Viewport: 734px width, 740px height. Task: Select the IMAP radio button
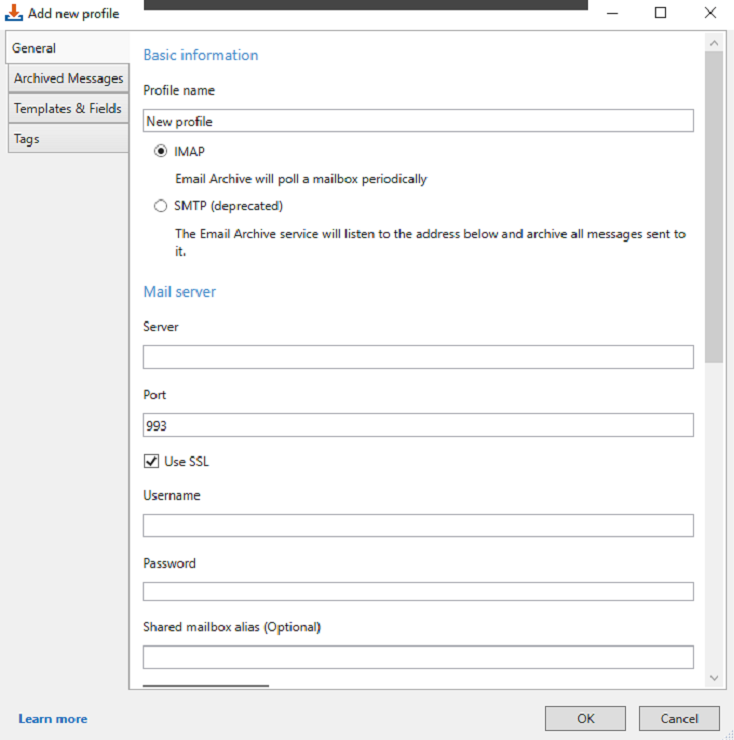(x=160, y=151)
